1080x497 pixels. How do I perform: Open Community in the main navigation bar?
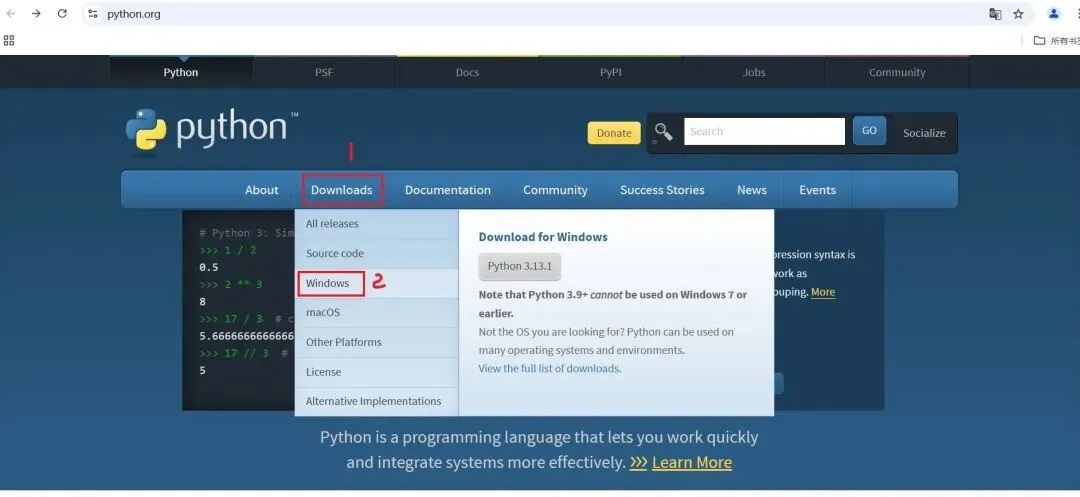pyautogui.click(x=555, y=190)
